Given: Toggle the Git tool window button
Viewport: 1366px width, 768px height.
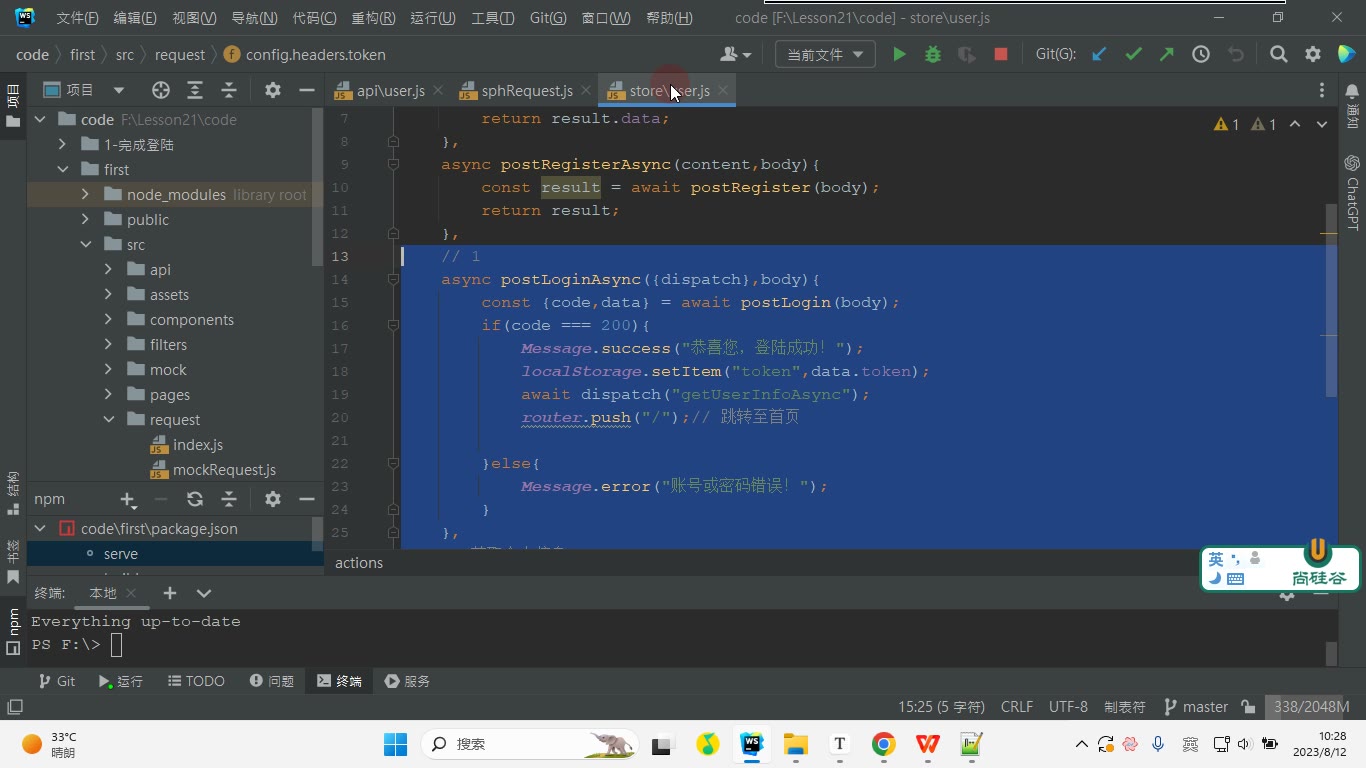Looking at the screenshot, I should 56,681.
